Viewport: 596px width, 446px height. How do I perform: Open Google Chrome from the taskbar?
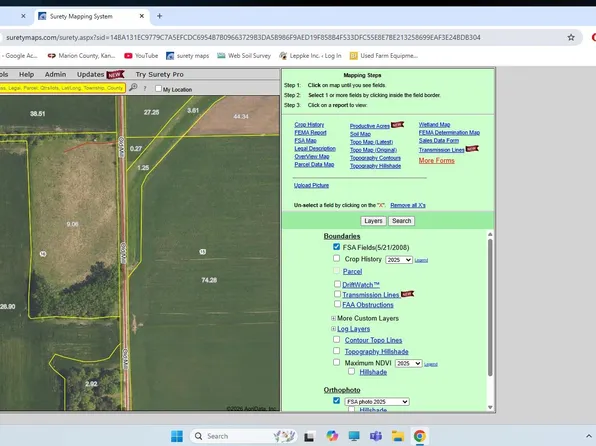420,436
